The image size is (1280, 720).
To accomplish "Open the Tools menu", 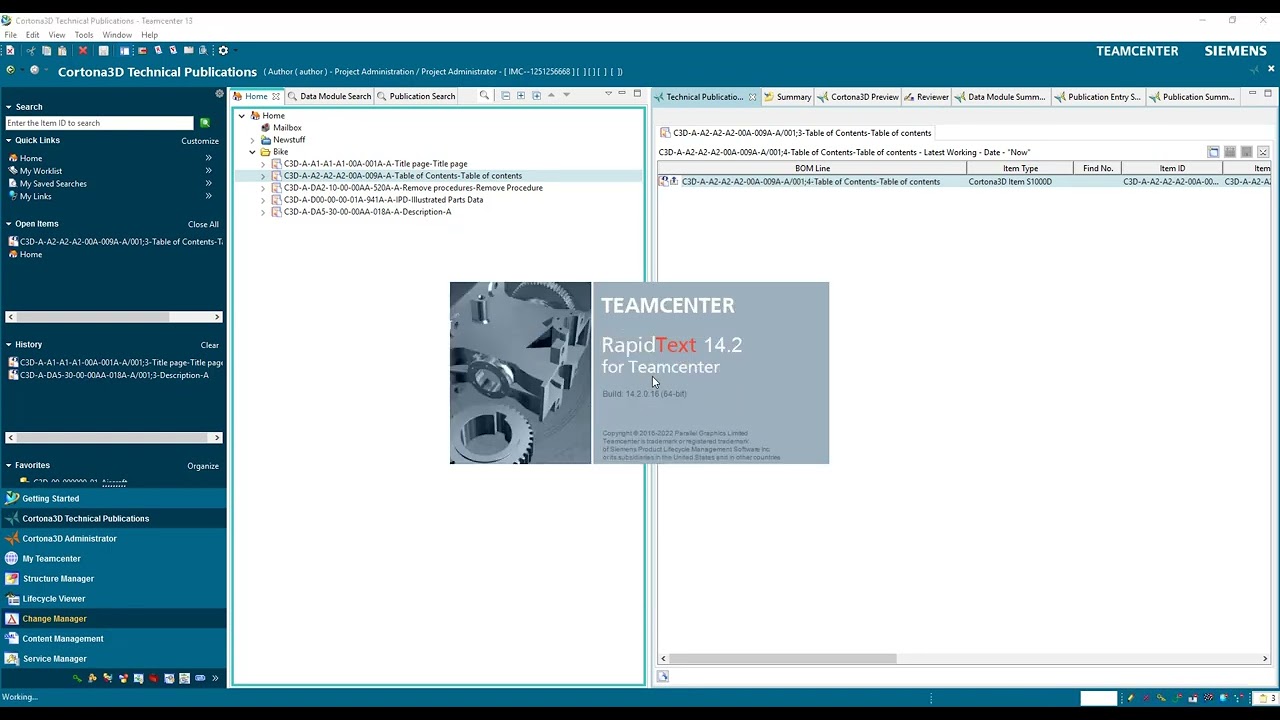I will pos(84,35).
